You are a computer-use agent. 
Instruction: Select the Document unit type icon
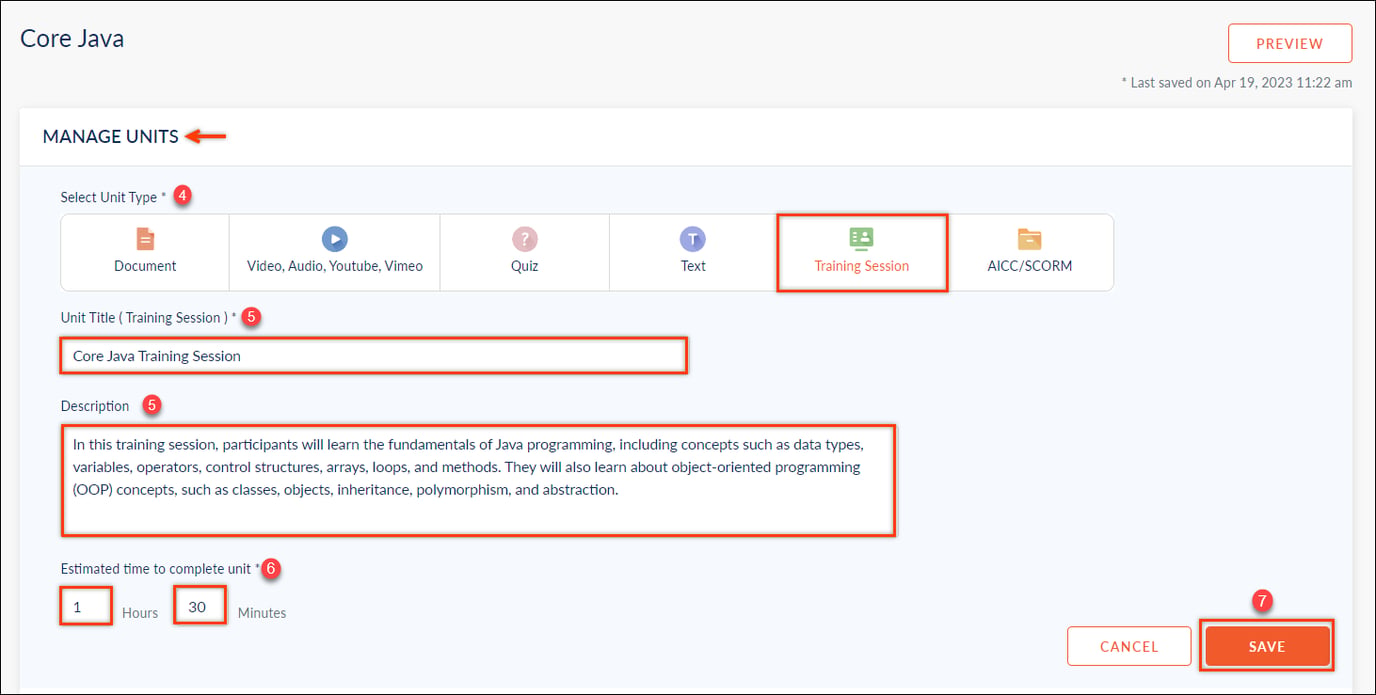145,239
